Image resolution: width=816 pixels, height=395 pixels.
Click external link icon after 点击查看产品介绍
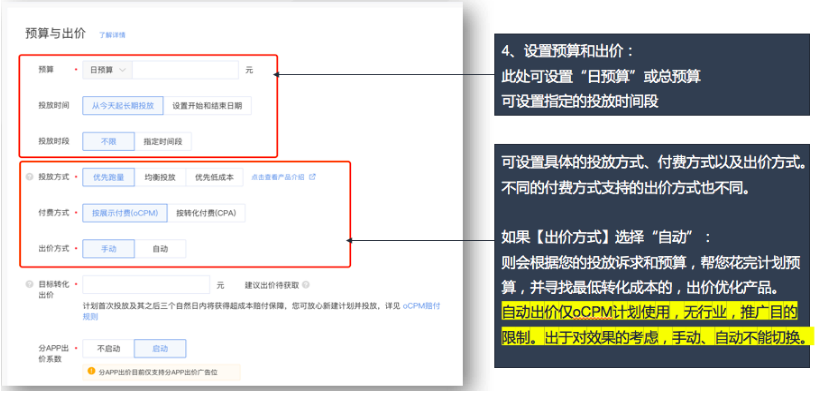point(312,176)
